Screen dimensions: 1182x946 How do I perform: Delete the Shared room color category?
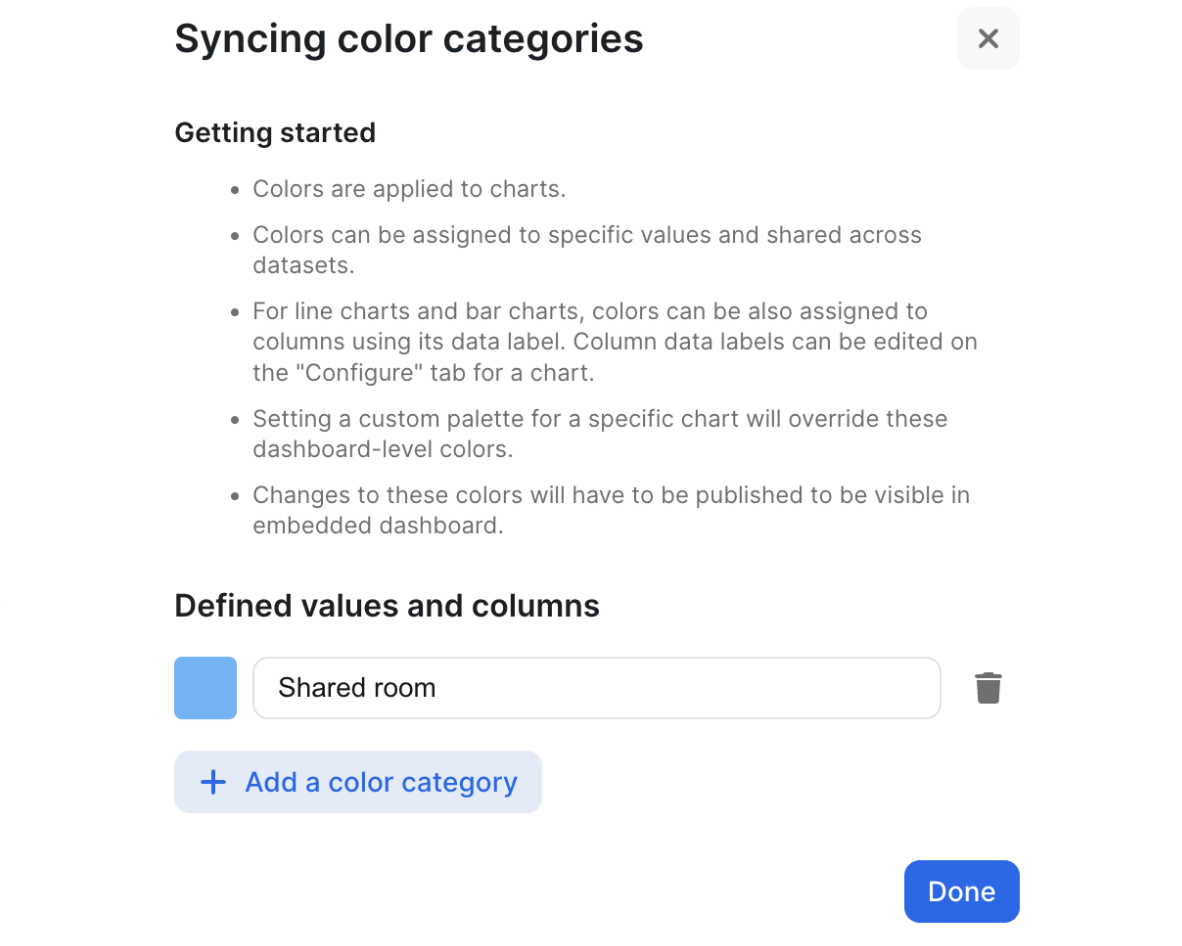(988, 688)
